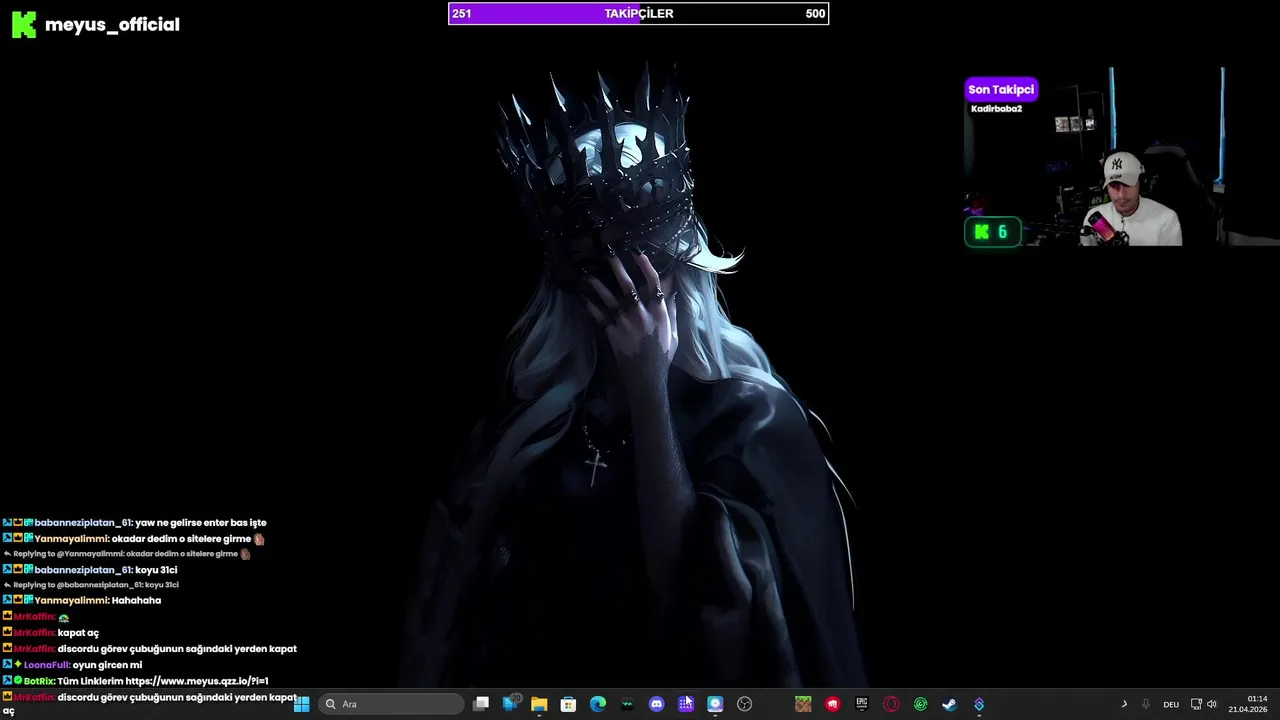Open the meyus.qzz.io link in chat
The height and width of the screenshot is (720, 1280).
[197, 681]
